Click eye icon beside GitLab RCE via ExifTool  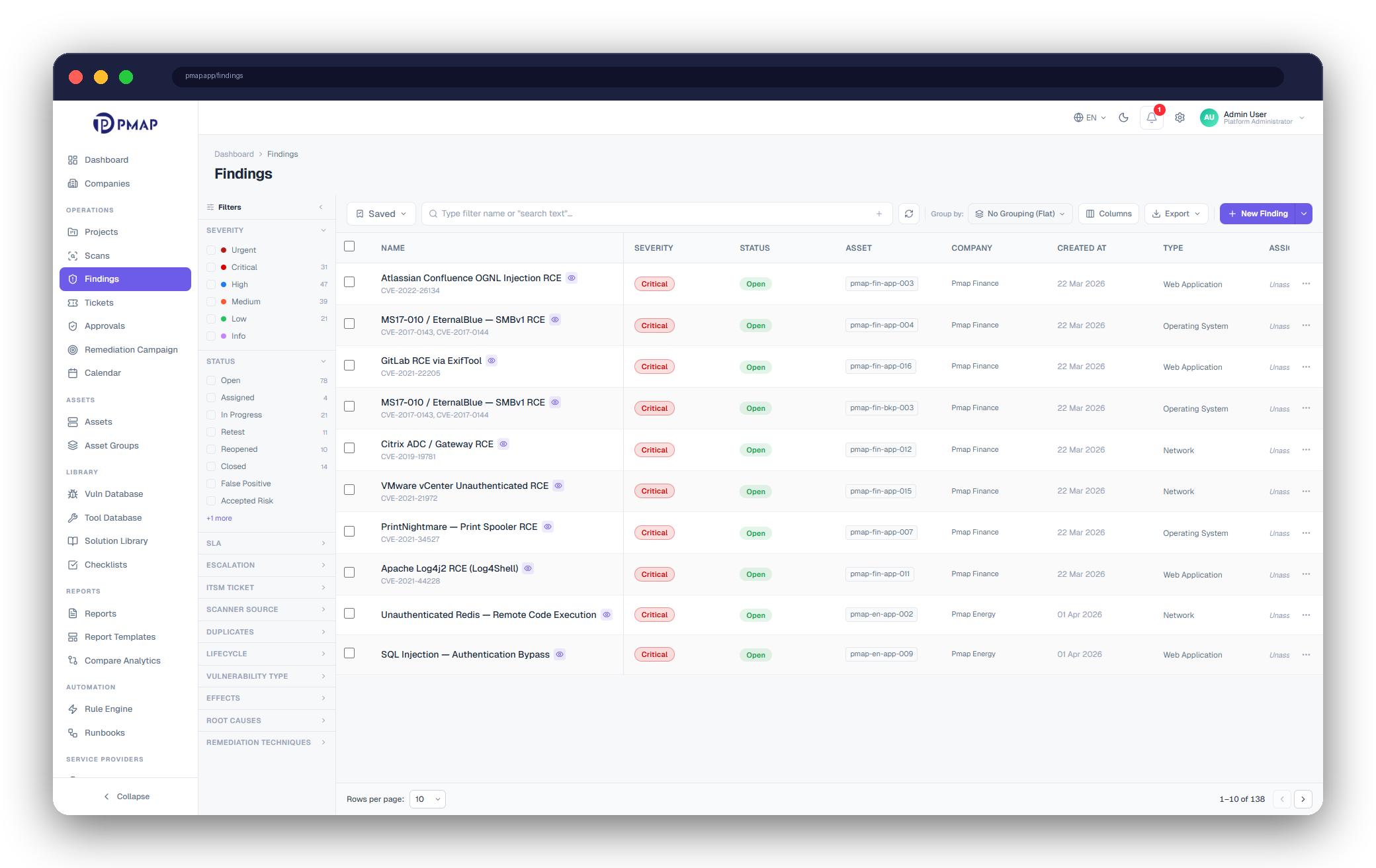[492, 361]
